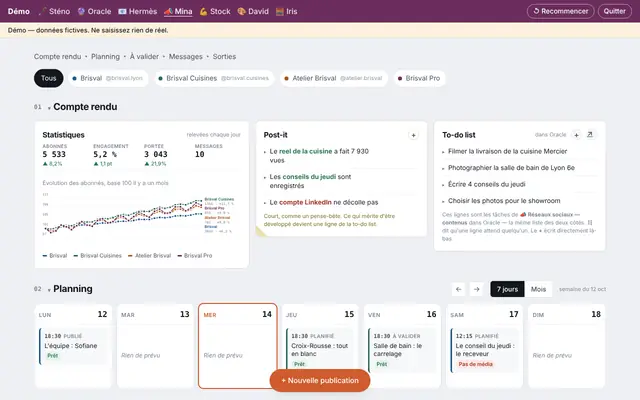The height and width of the screenshot is (400, 640).
Task: Open the Démo home label
Action: tap(19, 11)
